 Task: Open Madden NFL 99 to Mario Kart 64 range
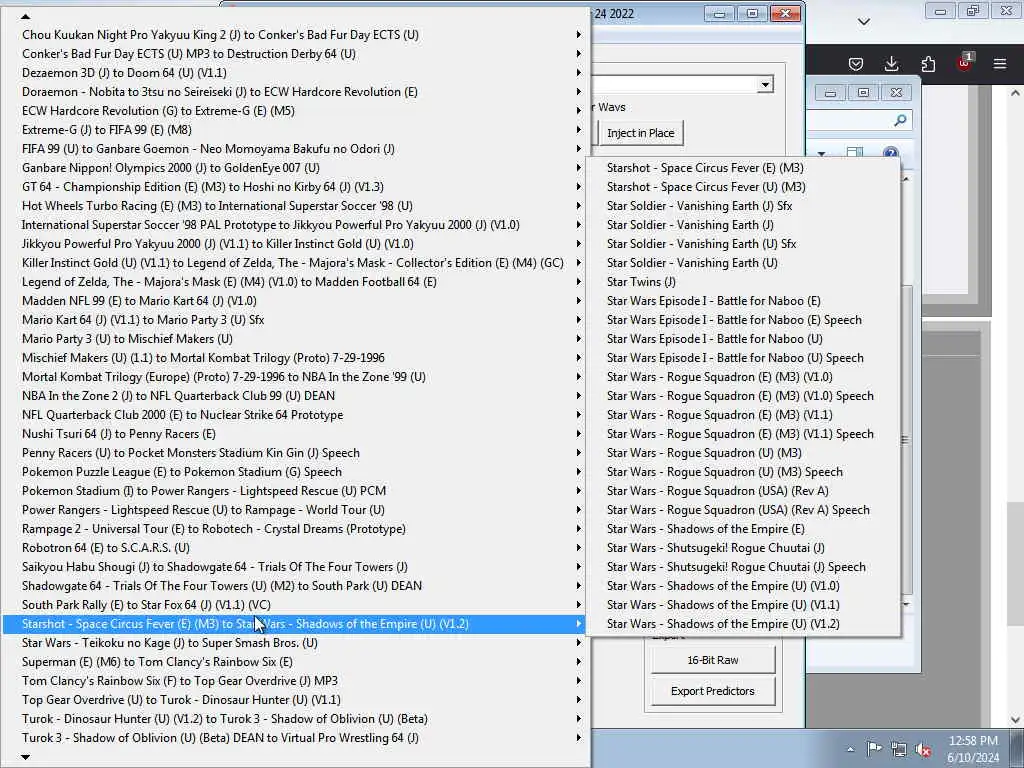tap(296, 301)
